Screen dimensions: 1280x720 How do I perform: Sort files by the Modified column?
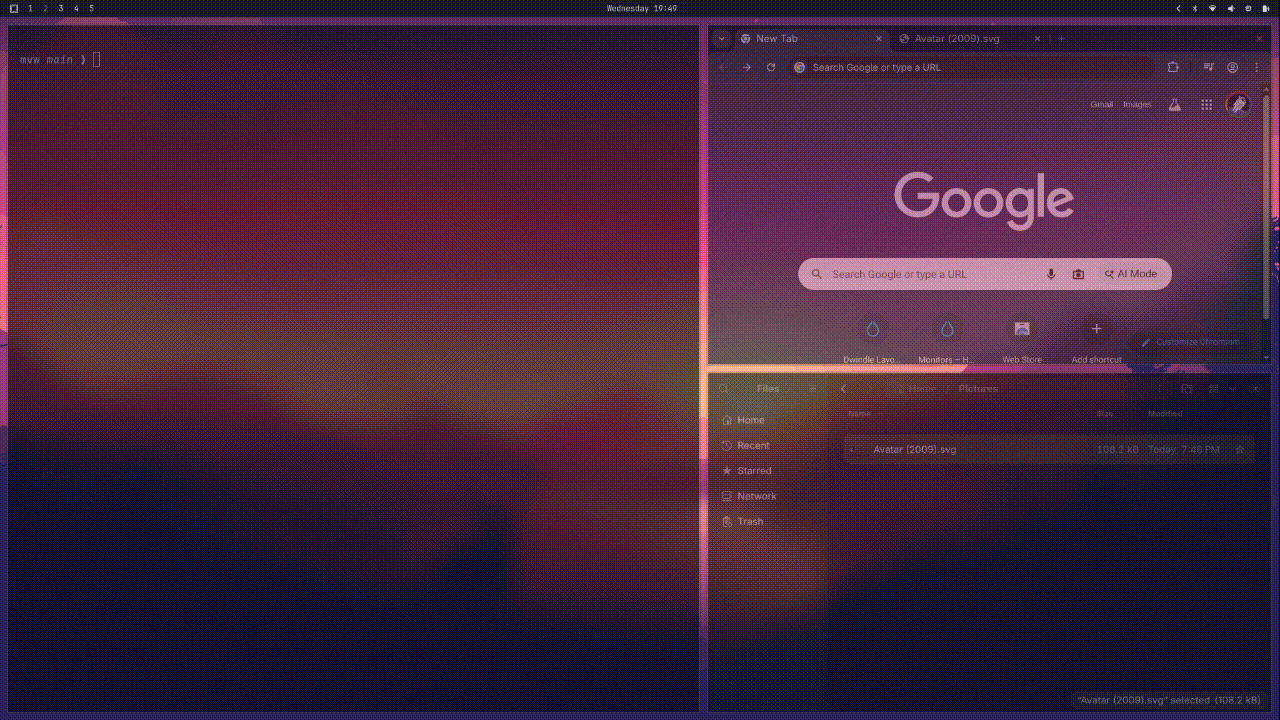pyautogui.click(x=1165, y=413)
